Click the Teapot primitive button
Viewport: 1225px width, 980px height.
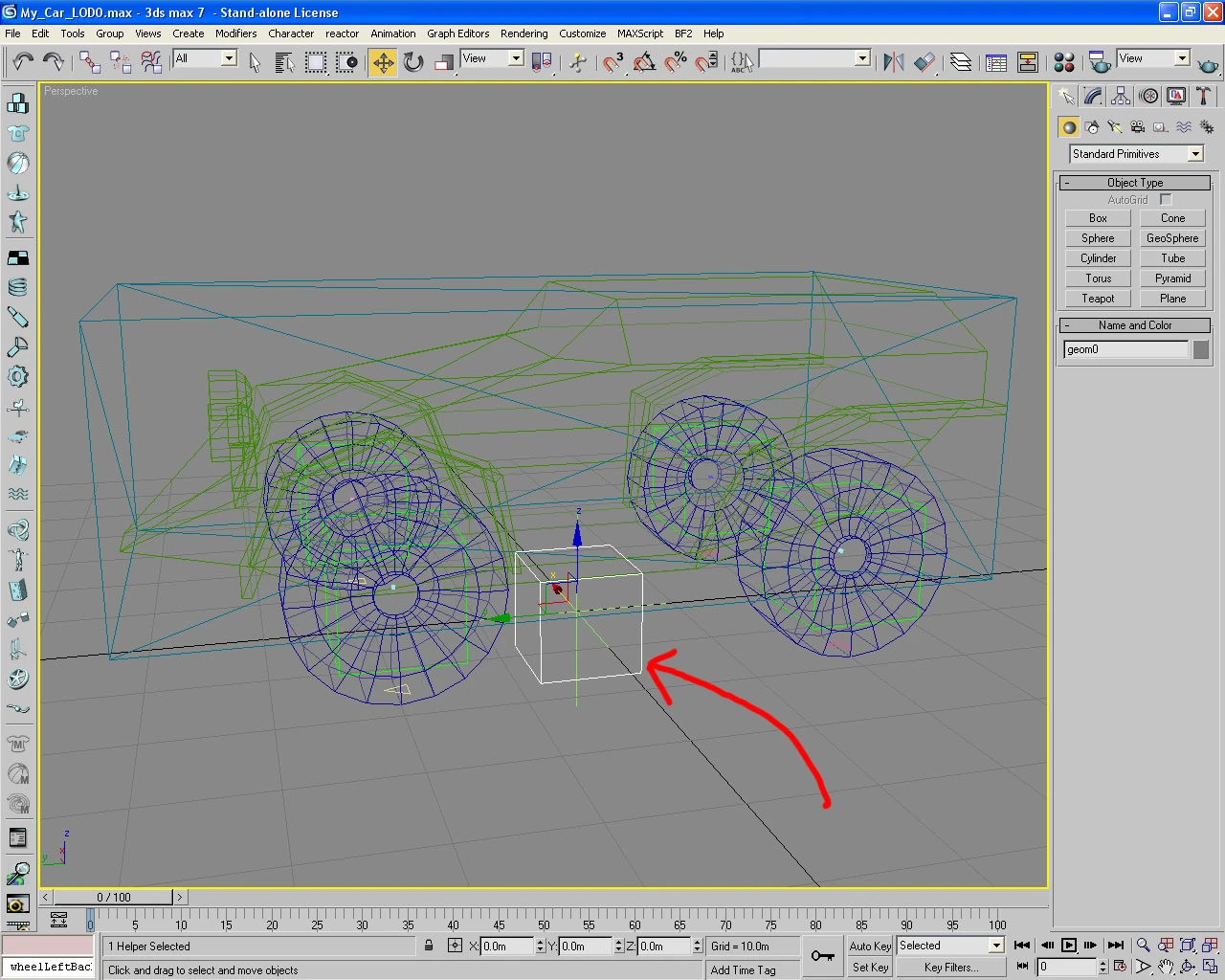click(1098, 299)
